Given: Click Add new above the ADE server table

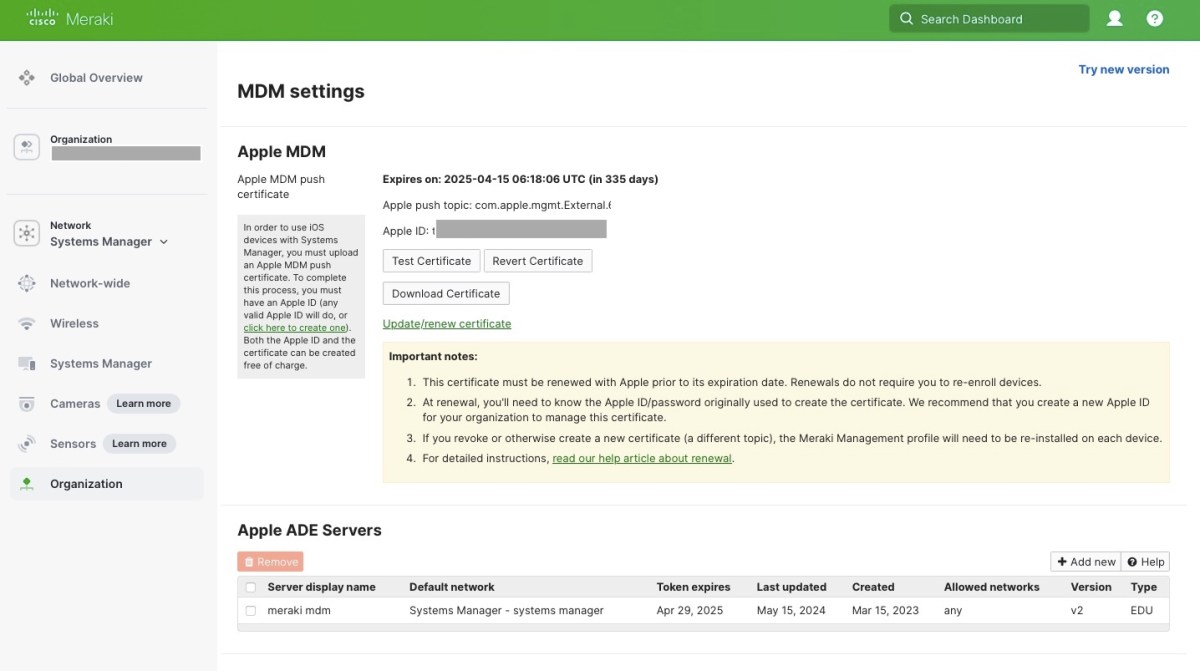Looking at the screenshot, I should (1085, 561).
